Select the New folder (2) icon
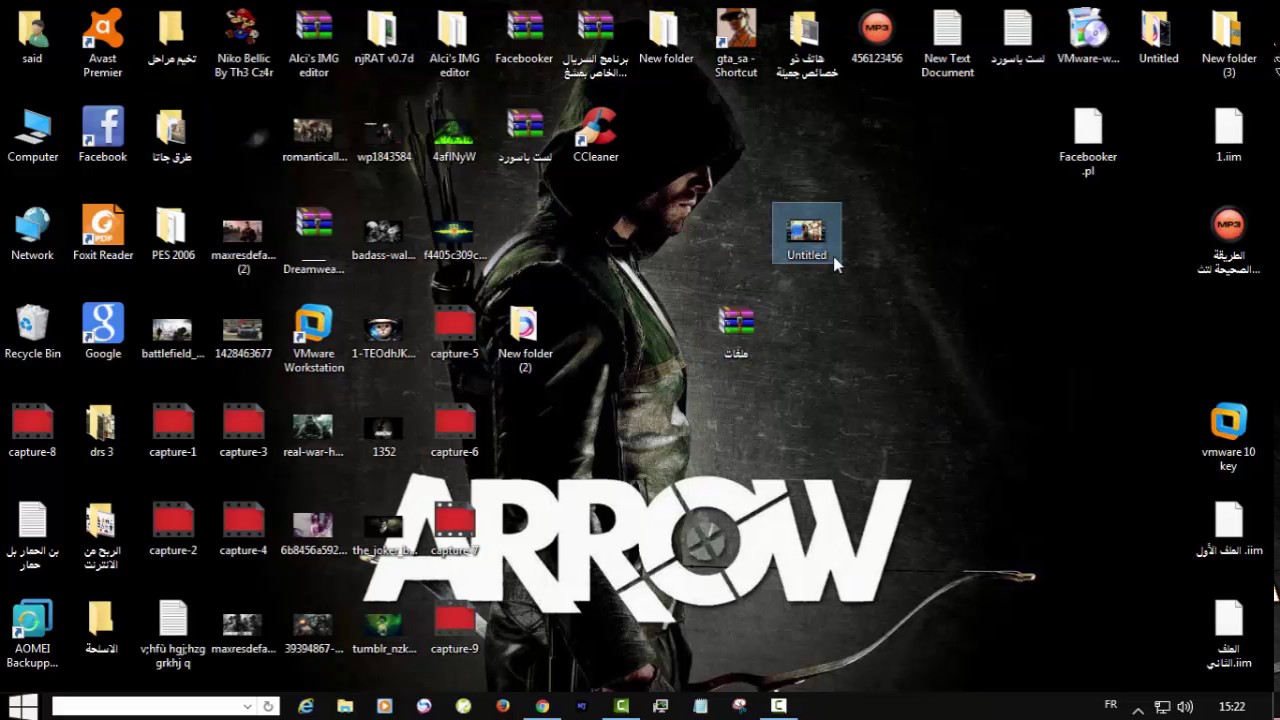Viewport: 1280px width, 720px height. [x=525, y=340]
